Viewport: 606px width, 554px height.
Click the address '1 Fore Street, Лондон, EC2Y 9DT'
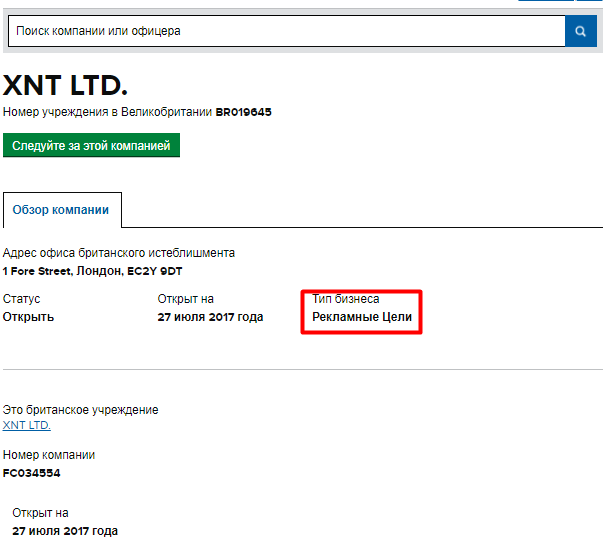tap(92, 271)
